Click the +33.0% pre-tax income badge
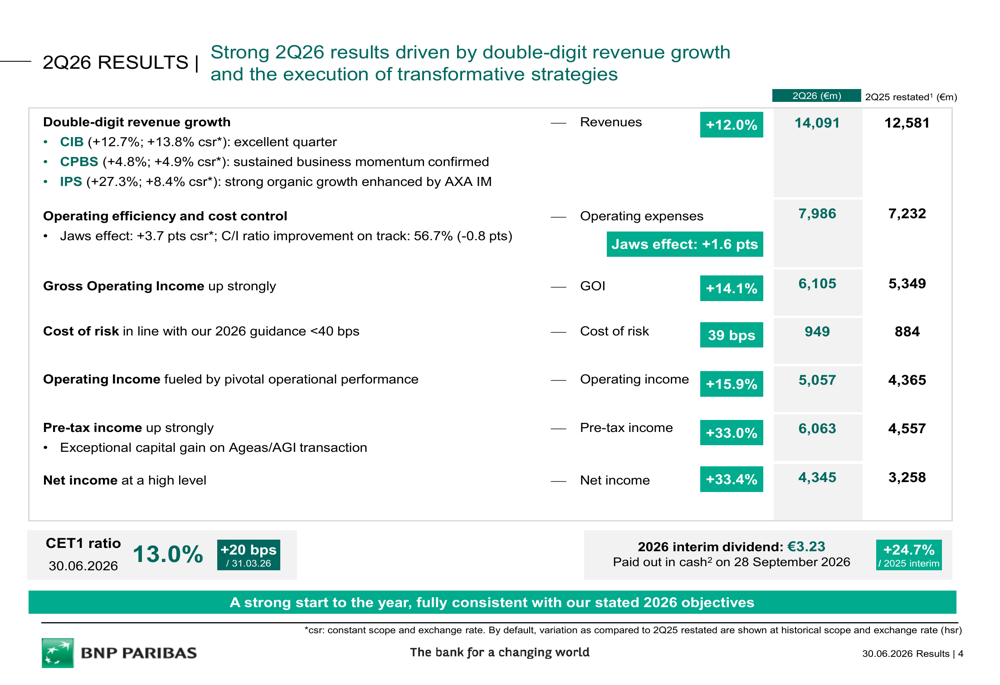The width and height of the screenshot is (1000, 685). (731, 432)
